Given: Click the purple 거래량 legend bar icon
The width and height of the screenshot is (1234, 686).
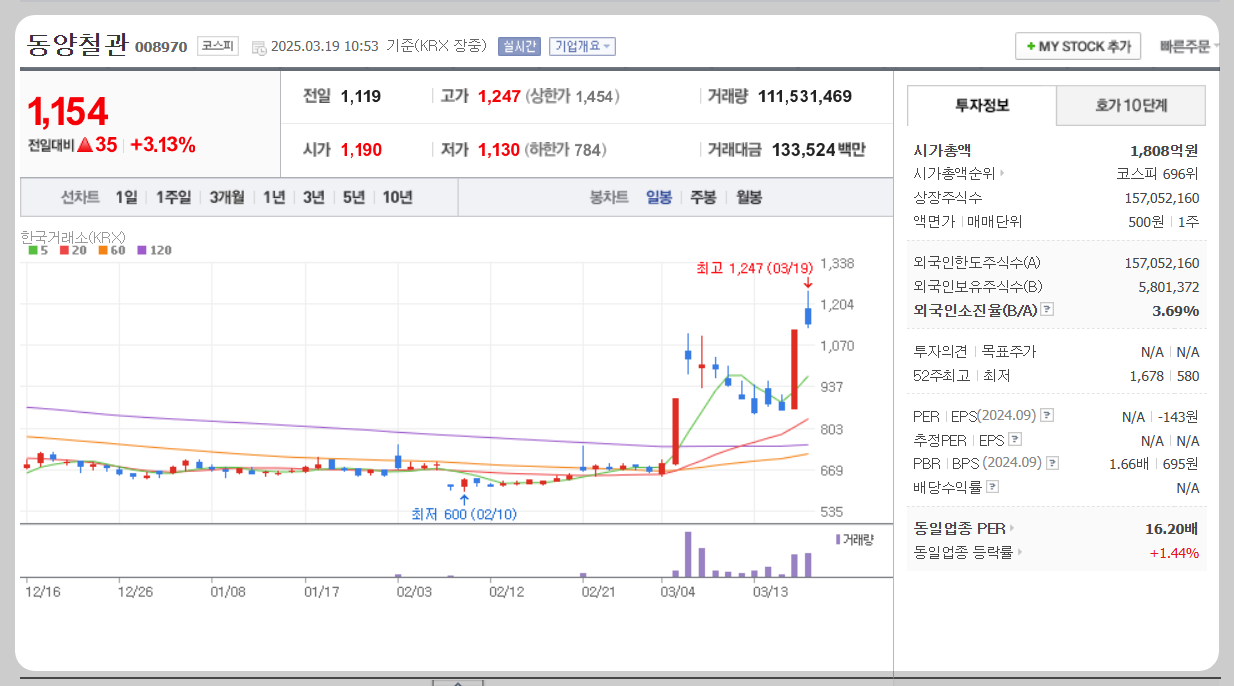Looking at the screenshot, I should click(x=839, y=539).
